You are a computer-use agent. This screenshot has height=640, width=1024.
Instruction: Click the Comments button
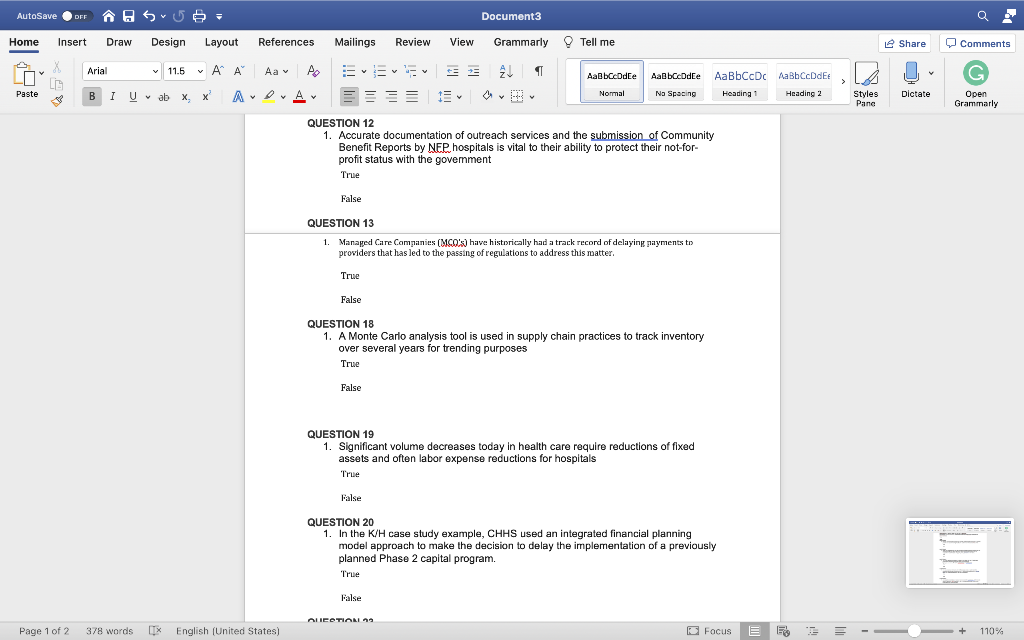978,43
